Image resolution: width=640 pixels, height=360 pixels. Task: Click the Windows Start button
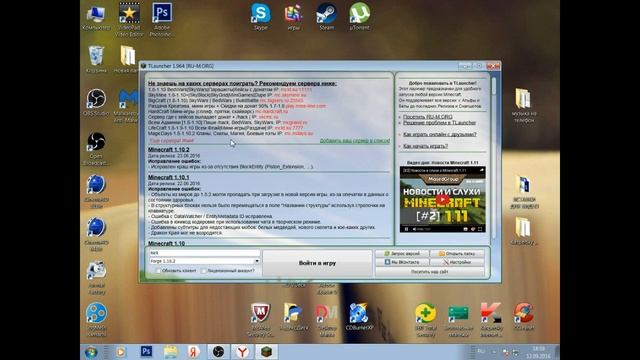(x=91, y=352)
